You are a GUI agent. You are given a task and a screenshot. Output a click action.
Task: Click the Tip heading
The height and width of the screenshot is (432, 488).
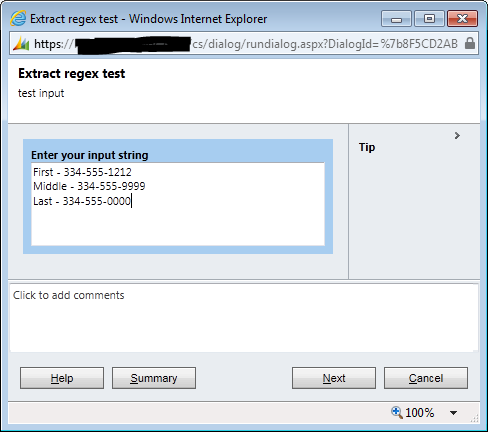coord(367,147)
